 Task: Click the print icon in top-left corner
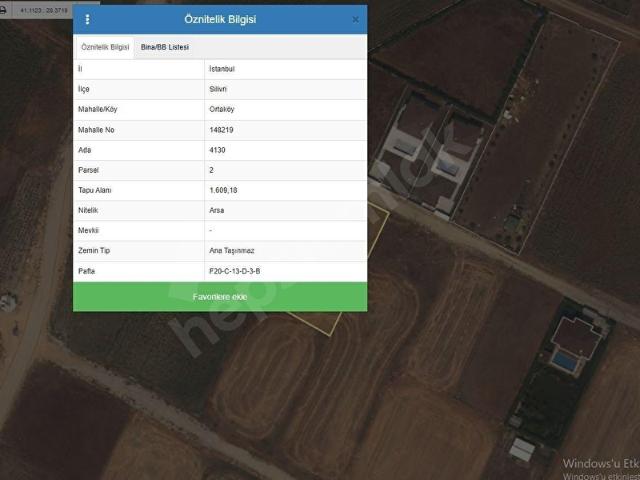coord(3,9)
